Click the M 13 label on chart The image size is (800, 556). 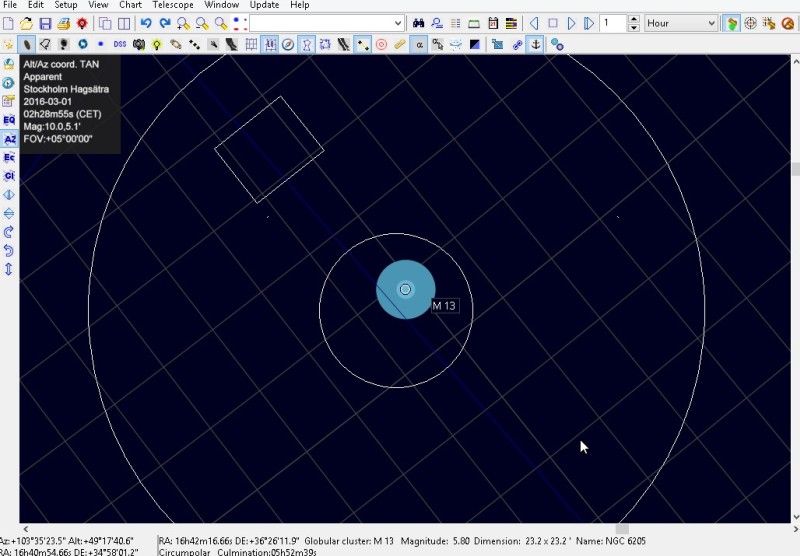pos(444,306)
